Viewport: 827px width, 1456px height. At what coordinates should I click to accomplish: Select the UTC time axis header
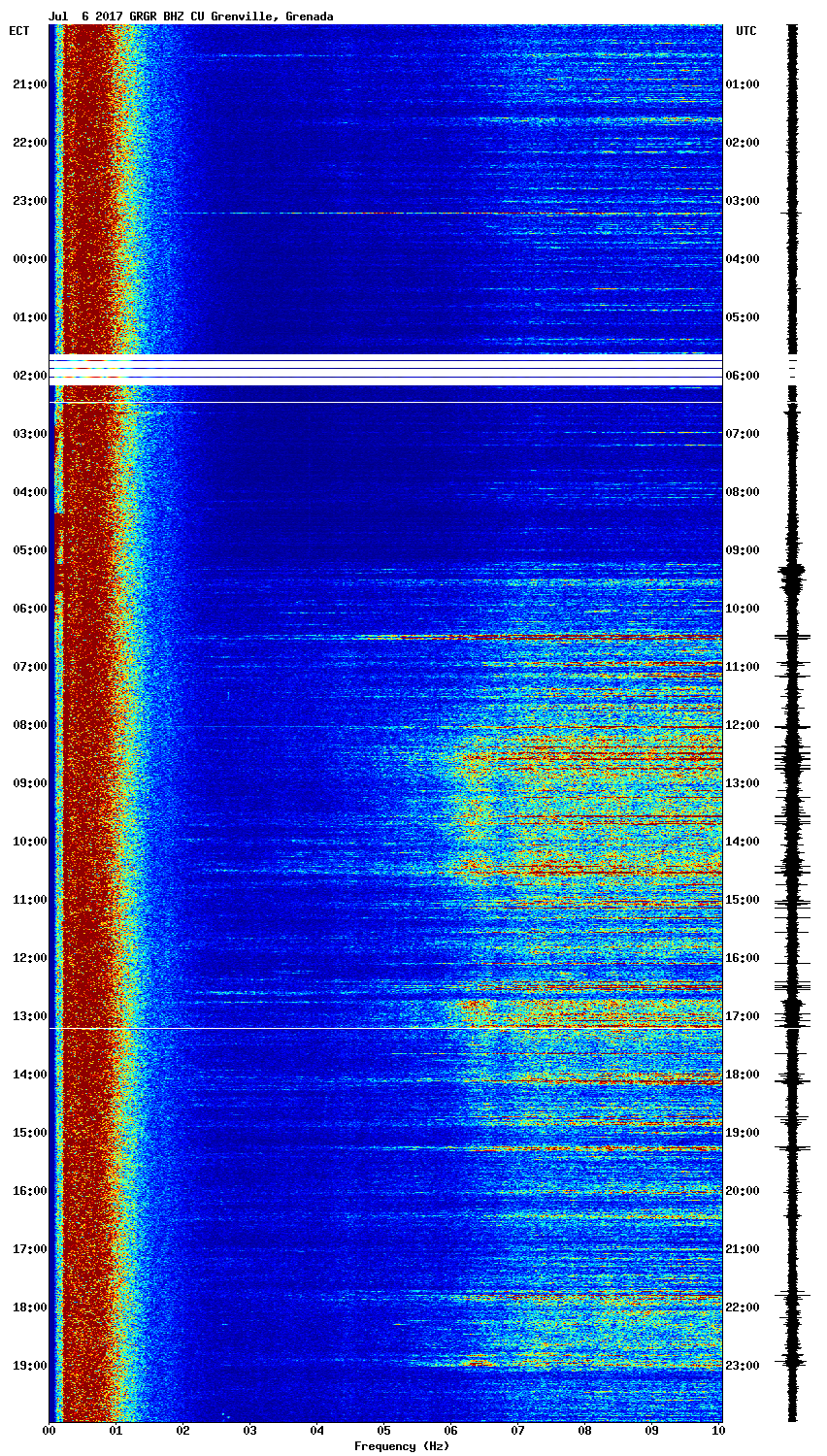click(745, 31)
